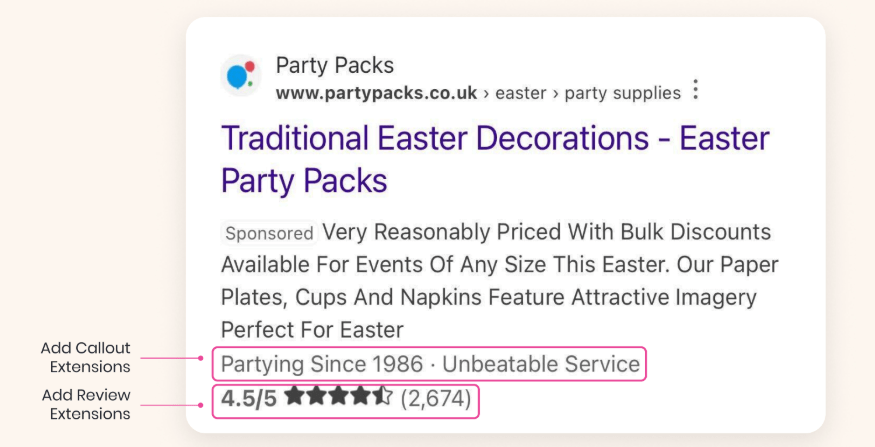Click the 4.5/5 rating score

pyautogui.click(x=249, y=399)
